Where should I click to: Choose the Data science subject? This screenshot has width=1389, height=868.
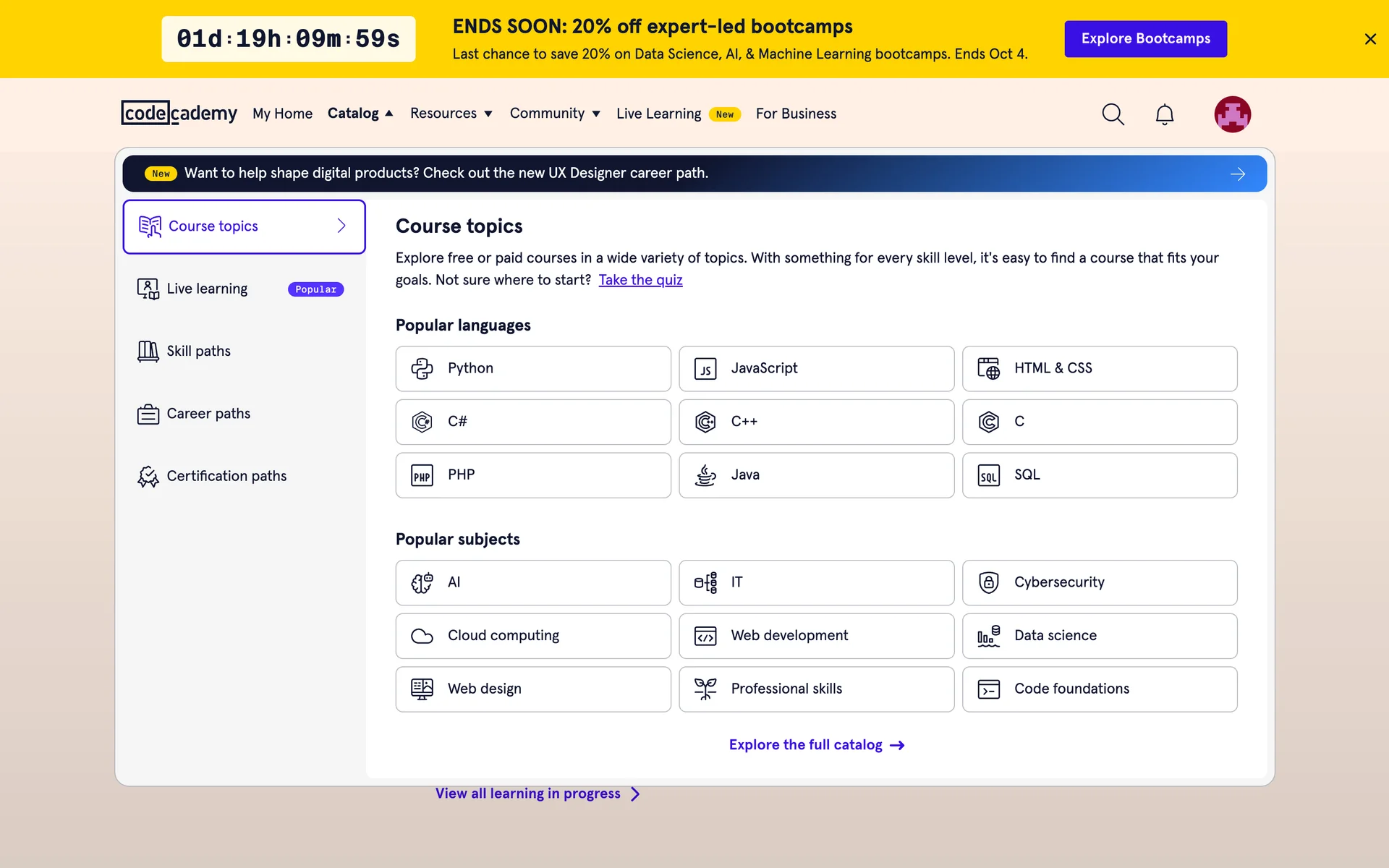point(1099,636)
